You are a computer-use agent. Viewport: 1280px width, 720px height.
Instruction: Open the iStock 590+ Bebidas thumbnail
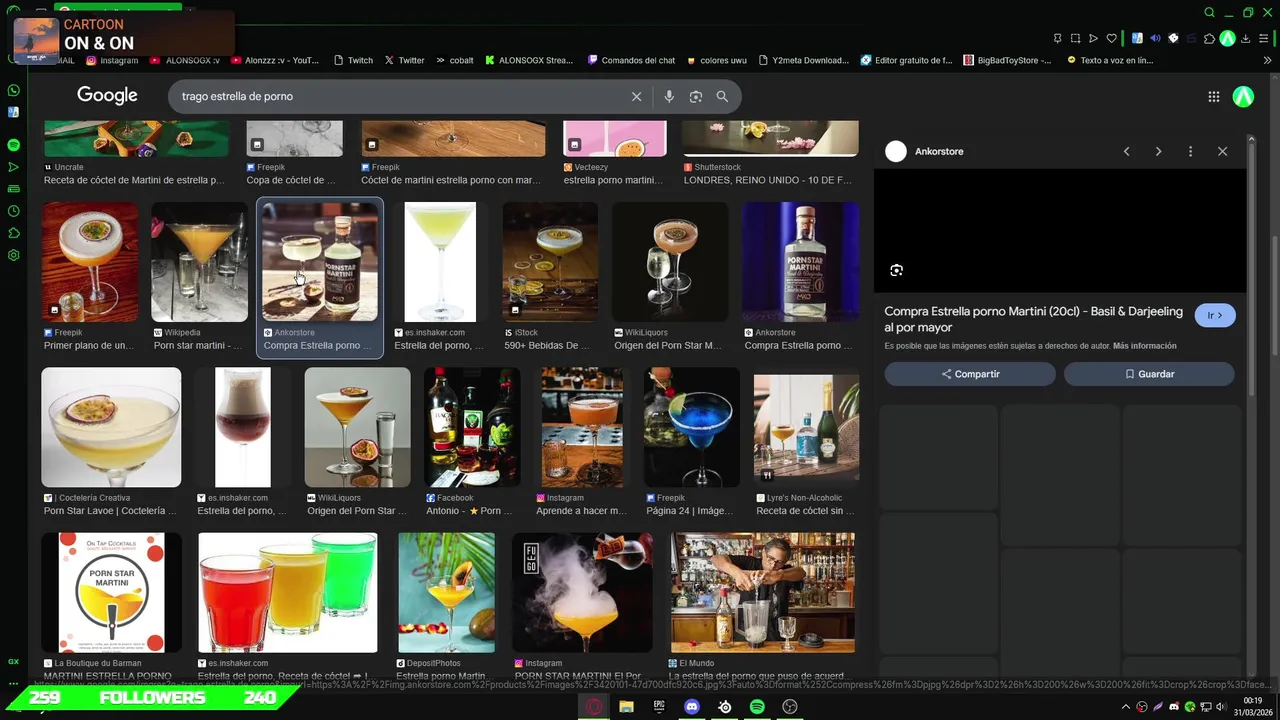(550, 262)
